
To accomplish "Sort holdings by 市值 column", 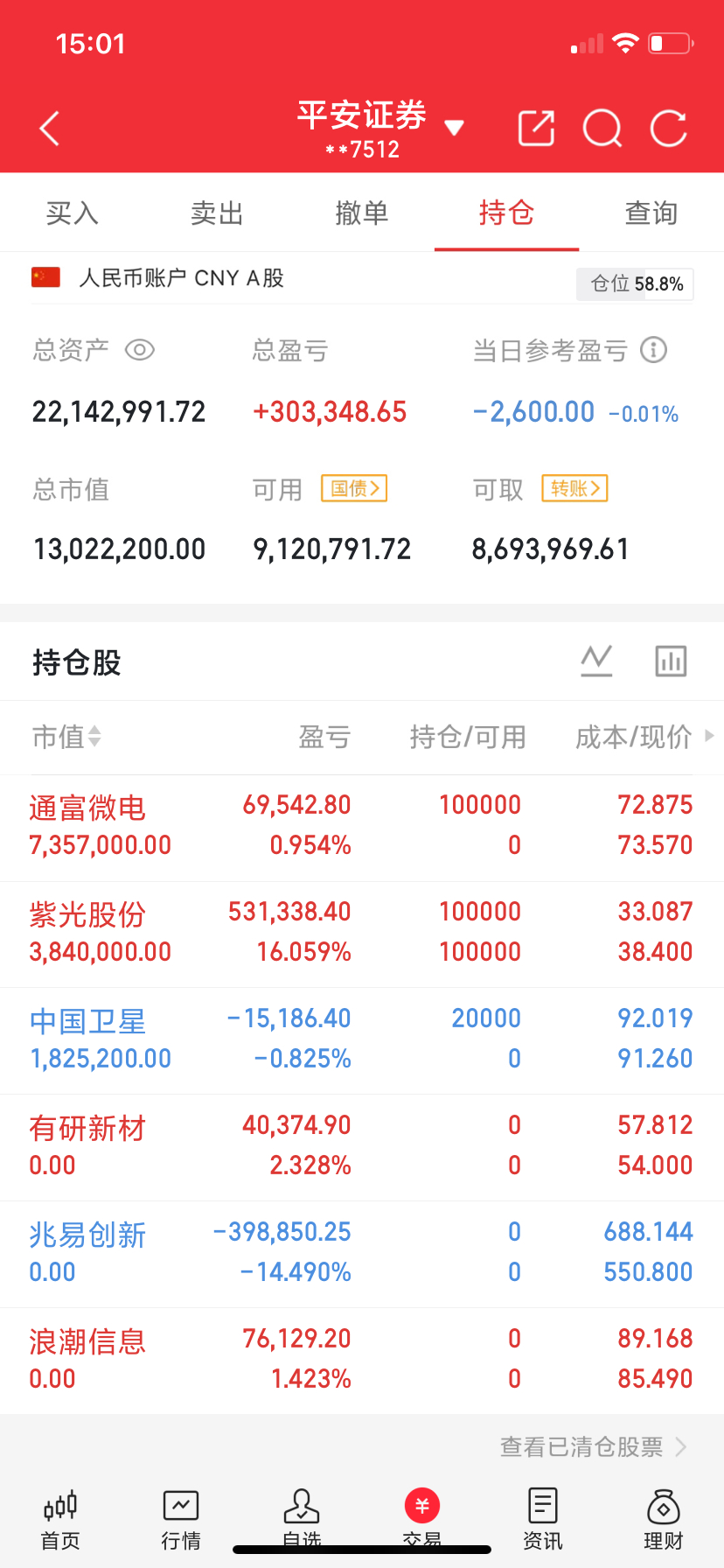I will [67, 737].
